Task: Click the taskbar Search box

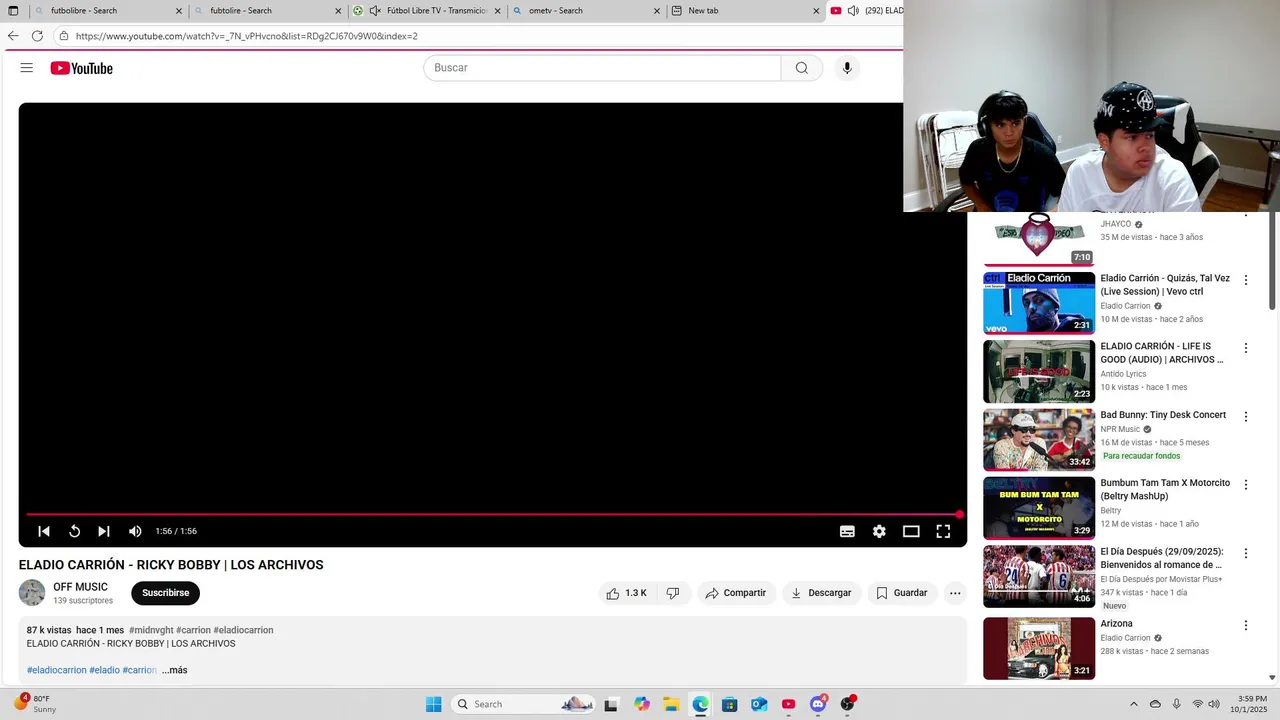Action: (x=525, y=704)
